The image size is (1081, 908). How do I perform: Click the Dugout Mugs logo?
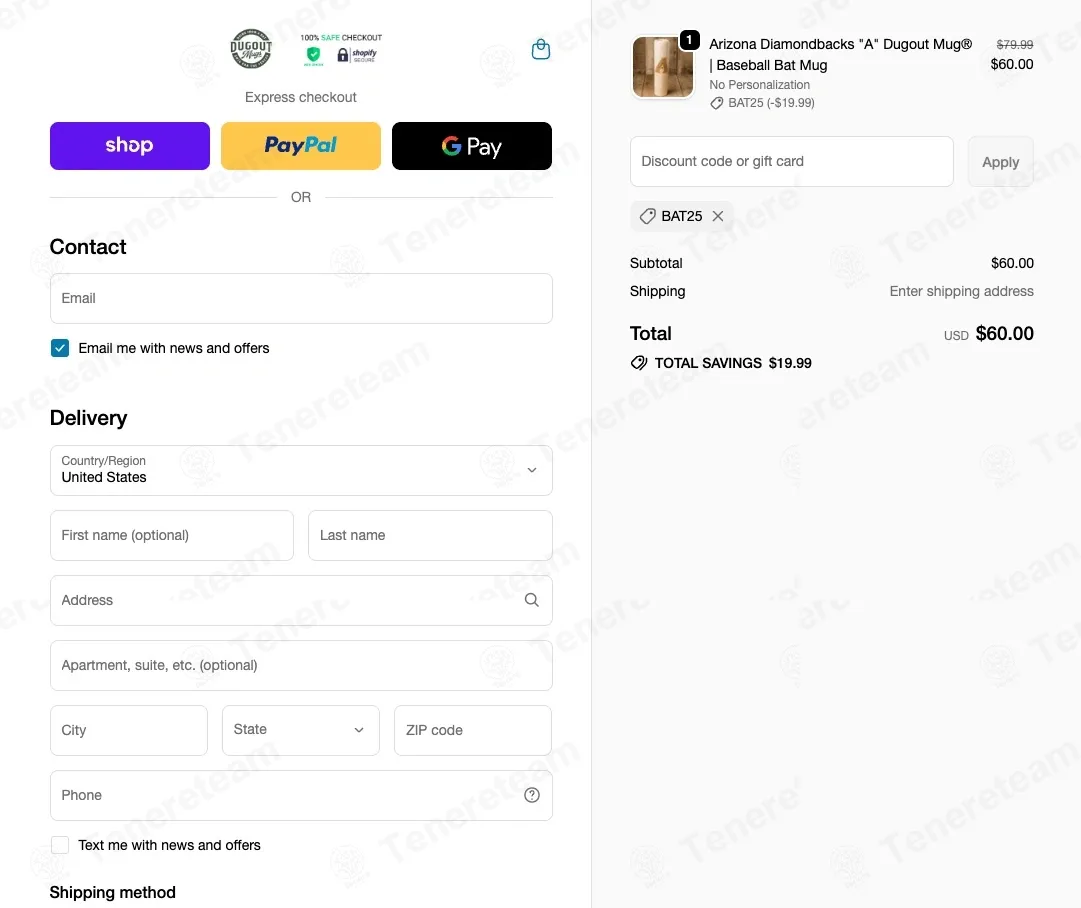click(251, 49)
